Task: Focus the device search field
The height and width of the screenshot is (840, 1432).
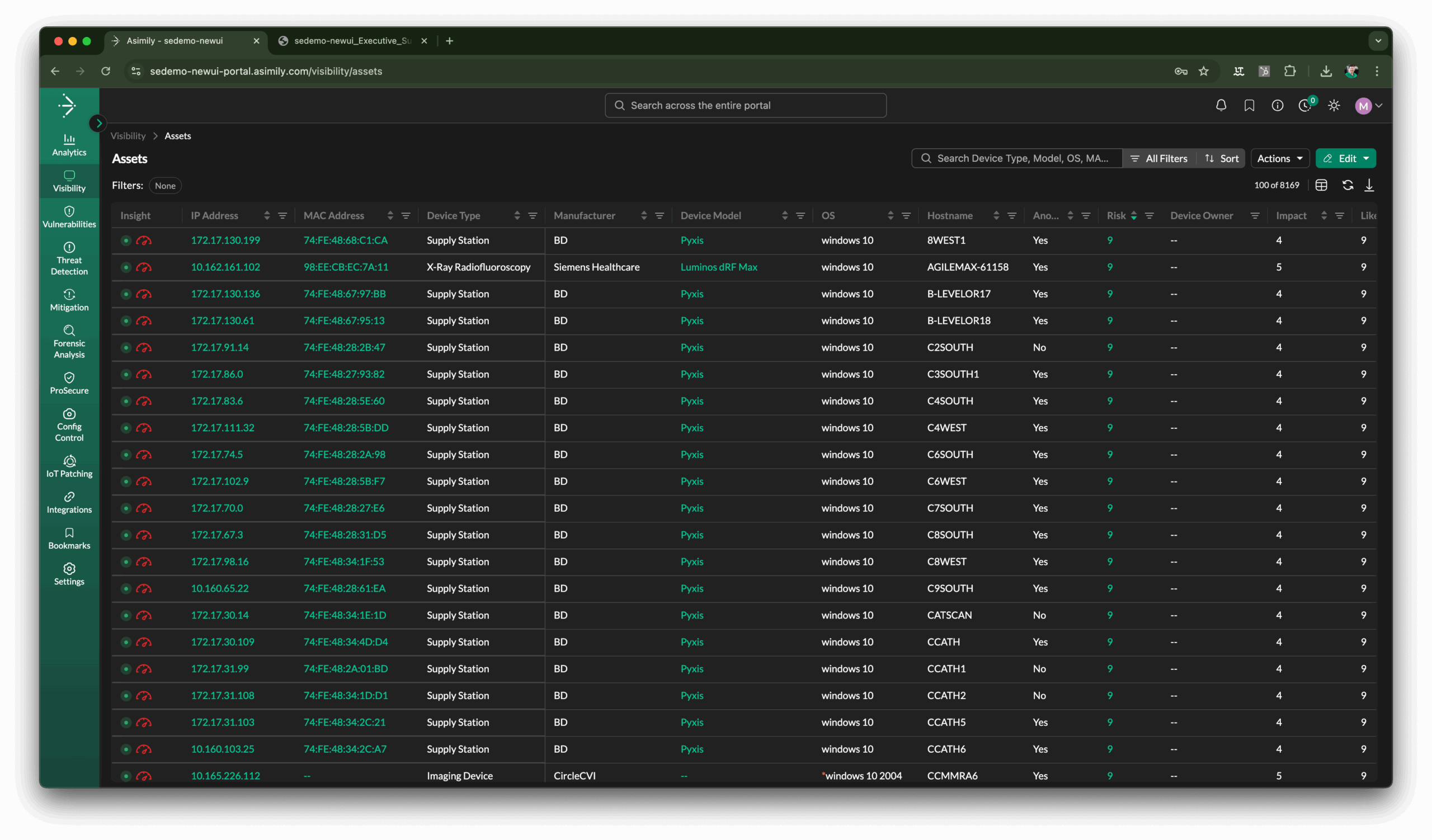Action: [x=1016, y=158]
